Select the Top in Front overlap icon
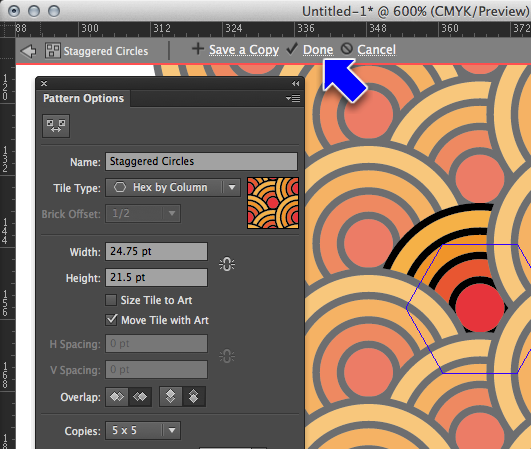The height and width of the screenshot is (449, 531). click(171, 397)
